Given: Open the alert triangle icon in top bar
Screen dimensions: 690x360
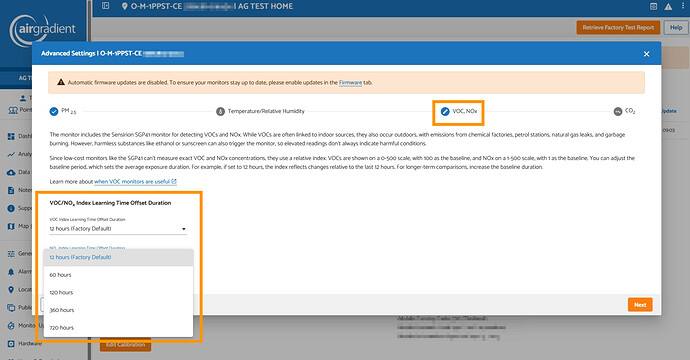Looking at the screenshot, I should [668, 6].
